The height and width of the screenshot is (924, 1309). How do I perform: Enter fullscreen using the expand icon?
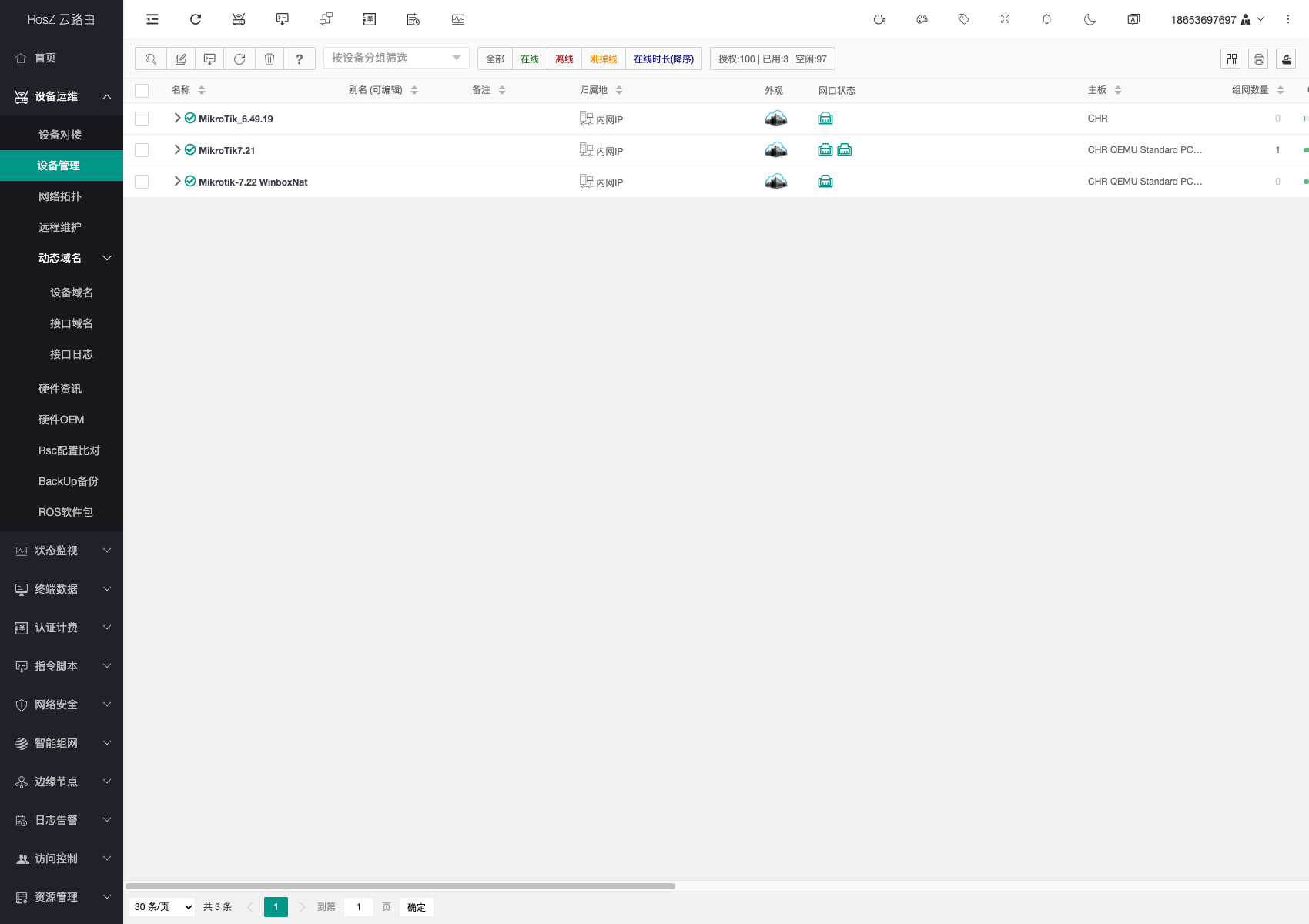click(x=1005, y=19)
